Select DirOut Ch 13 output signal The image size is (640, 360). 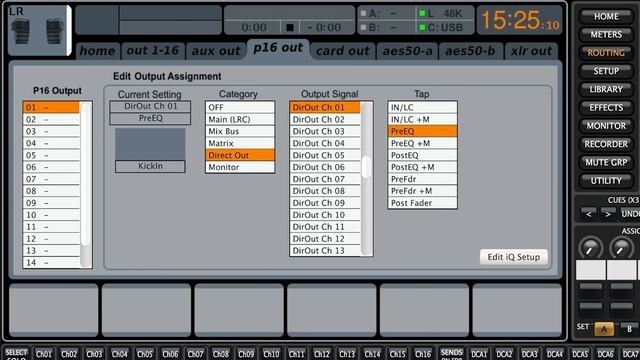[x=325, y=251]
